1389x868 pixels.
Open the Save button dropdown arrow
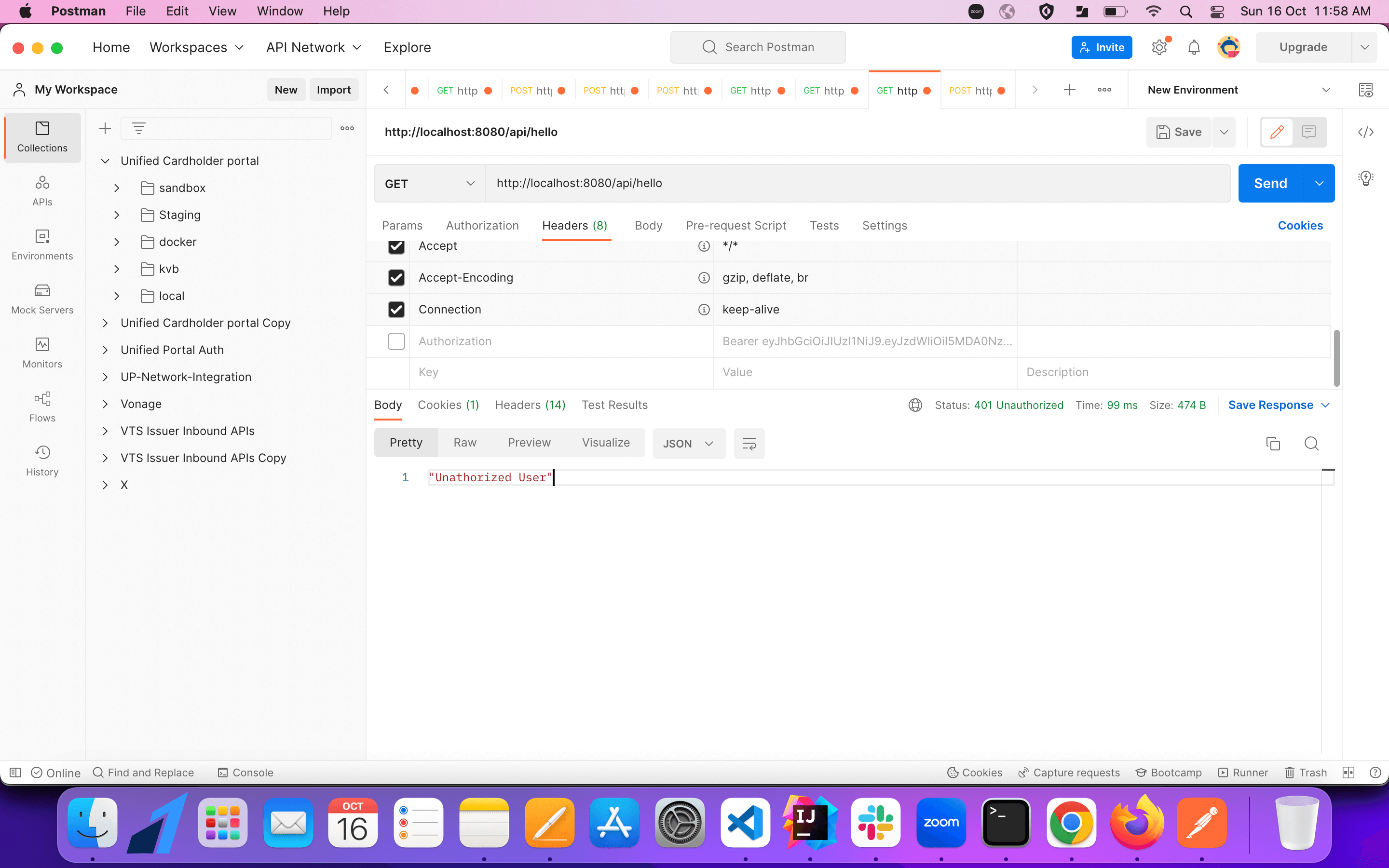[1224, 132]
